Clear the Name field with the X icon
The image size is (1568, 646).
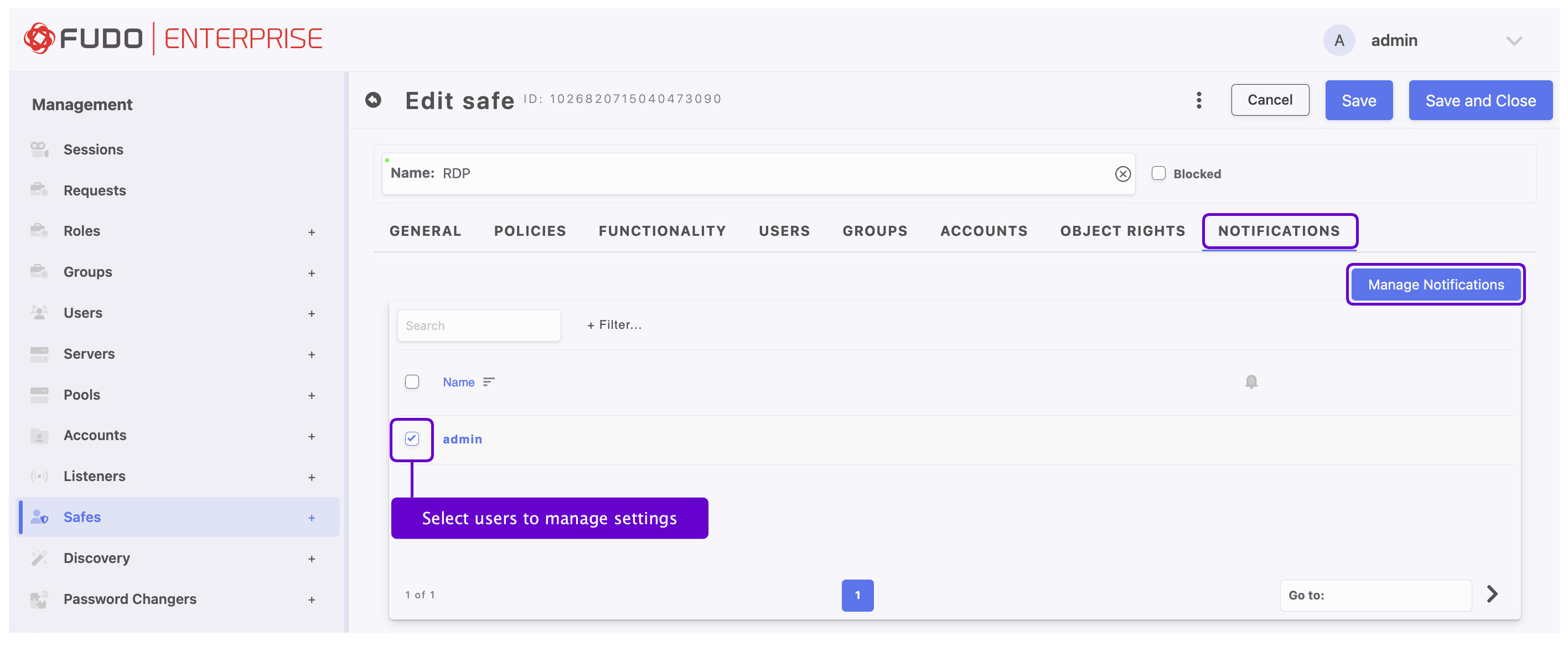[1122, 174]
